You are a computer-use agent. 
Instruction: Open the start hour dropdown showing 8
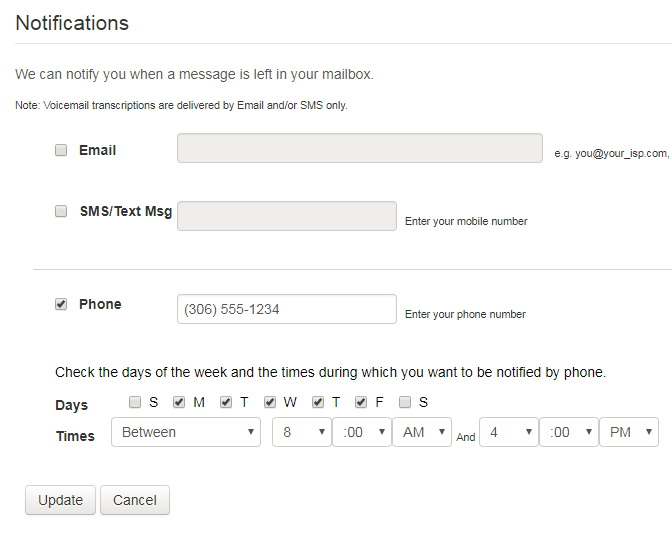(301, 432)
